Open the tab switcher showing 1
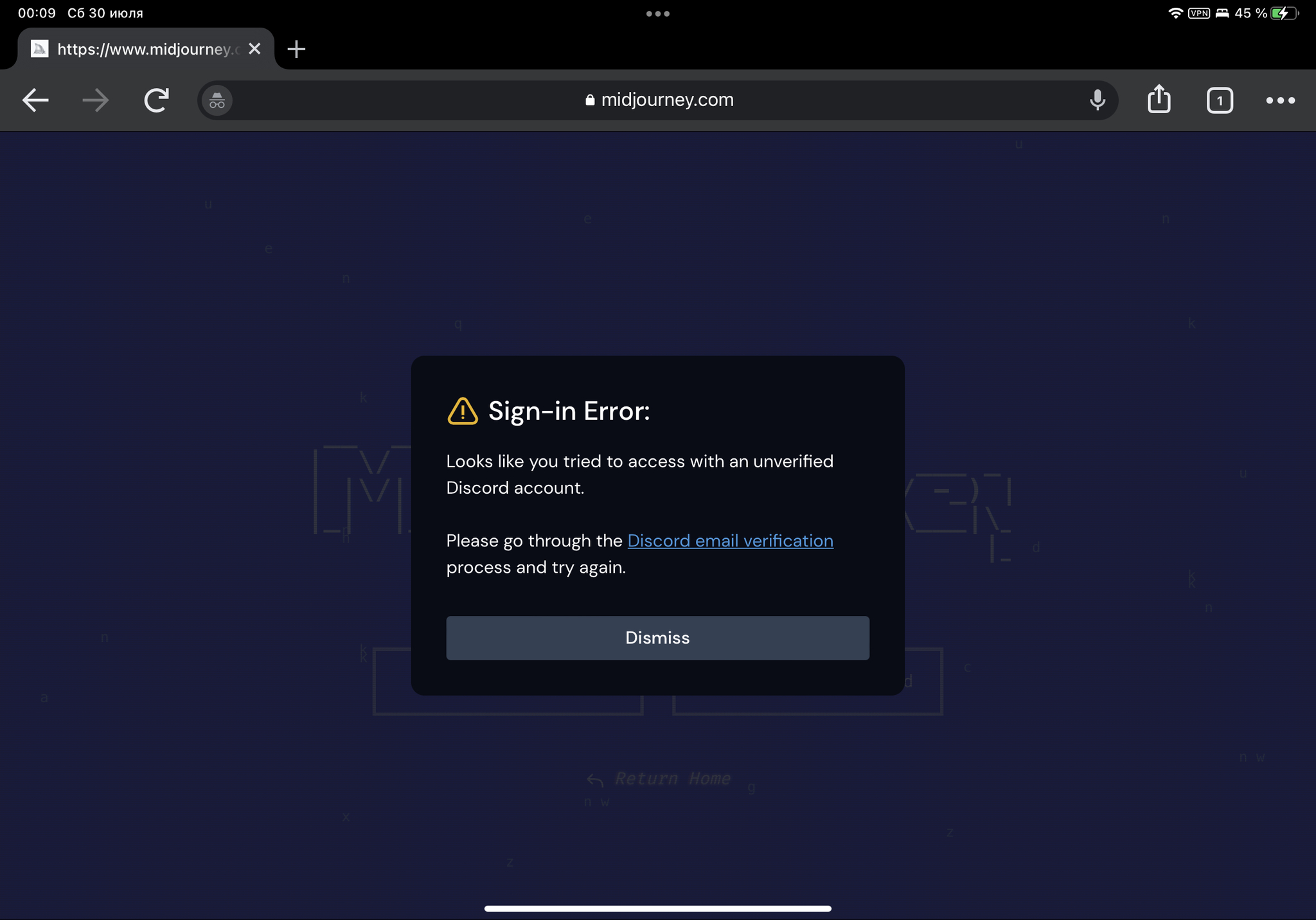 click(x=1220, y=101)
